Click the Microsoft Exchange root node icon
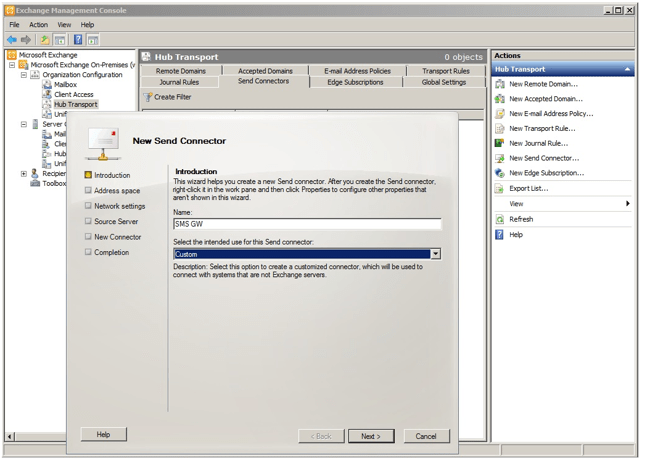650x463 pixels. pos(12,55)
